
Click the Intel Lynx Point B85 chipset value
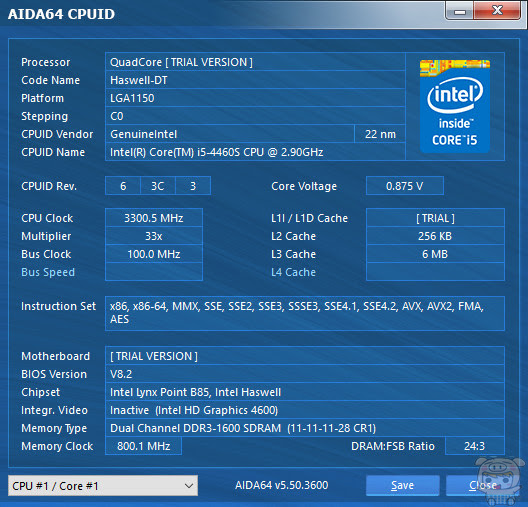pyautogui.click(x=305, y=392)
